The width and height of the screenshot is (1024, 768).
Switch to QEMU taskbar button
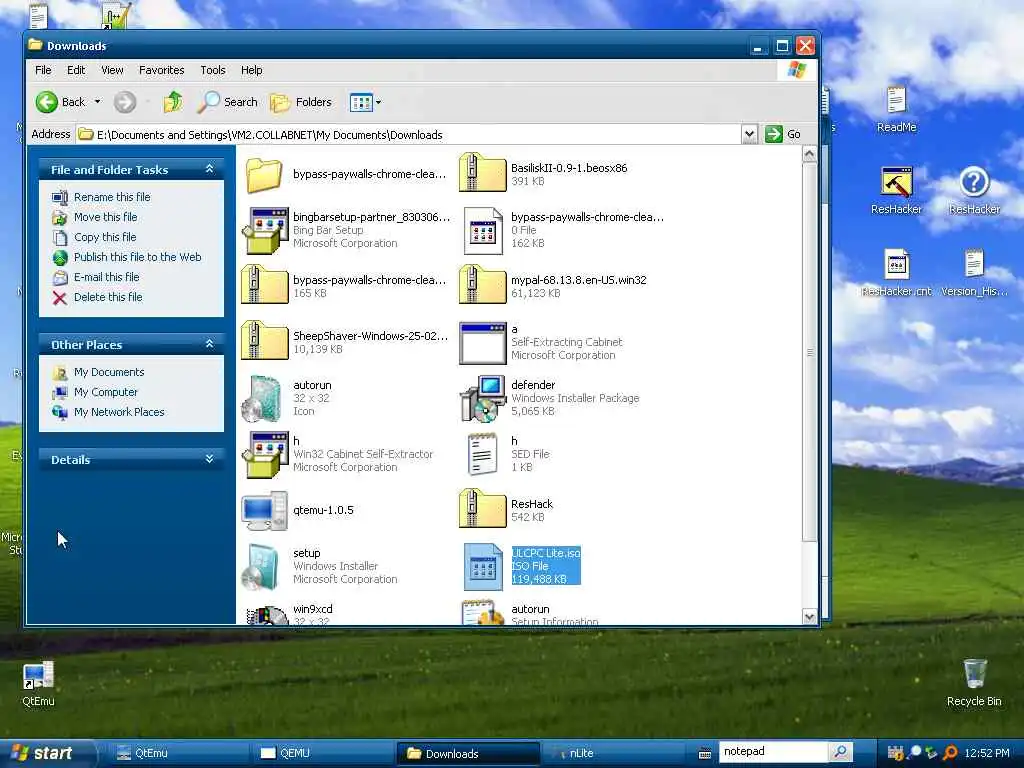(x=323, y=753)
